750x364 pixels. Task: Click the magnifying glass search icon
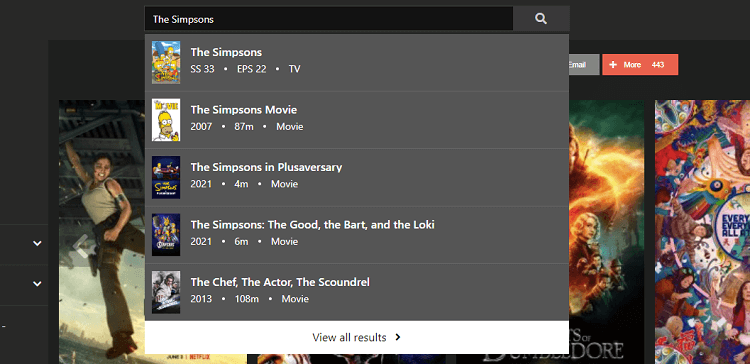point(541,19)
